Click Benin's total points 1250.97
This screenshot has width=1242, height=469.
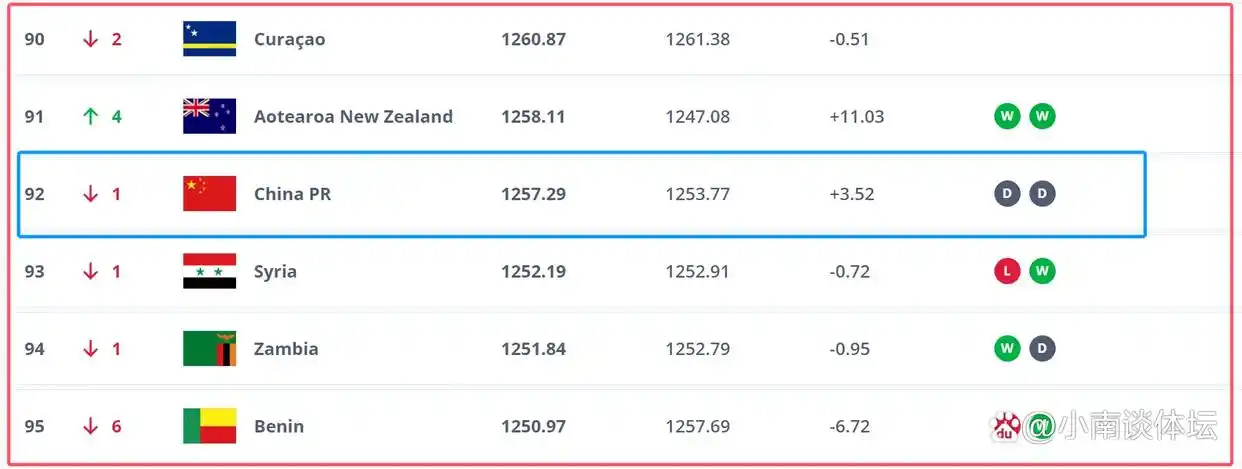pyautogui.click(x=533, y=426)
